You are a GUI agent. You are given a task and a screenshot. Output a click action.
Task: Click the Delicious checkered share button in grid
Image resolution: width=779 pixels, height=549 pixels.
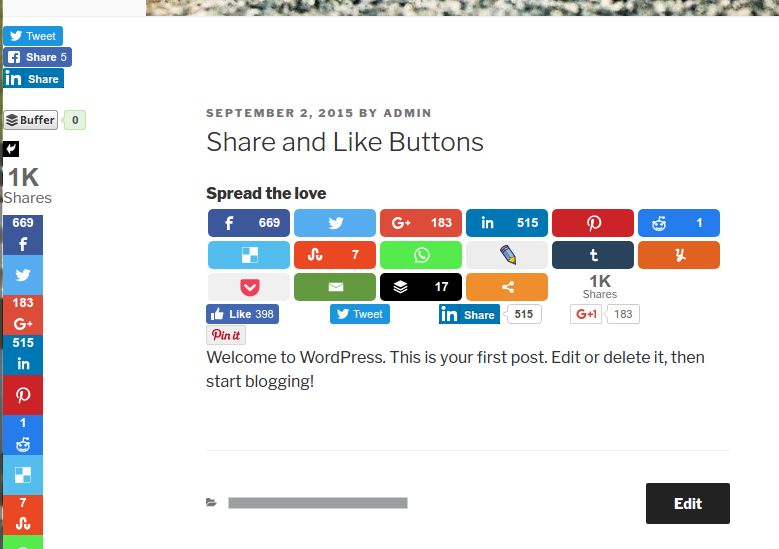click(x=248, y=255)
